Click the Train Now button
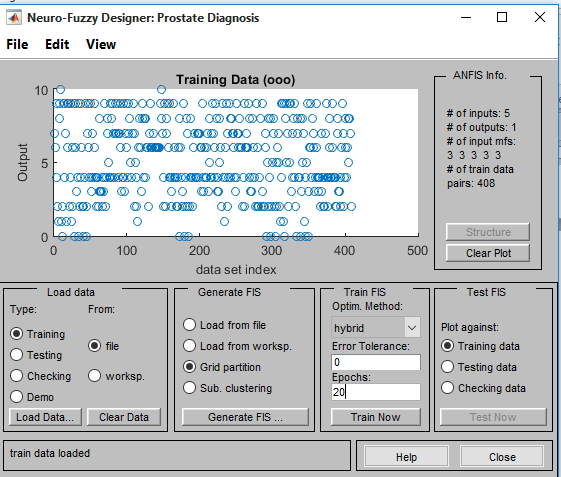This screenshot has width=561, height=477. (376, 417)
